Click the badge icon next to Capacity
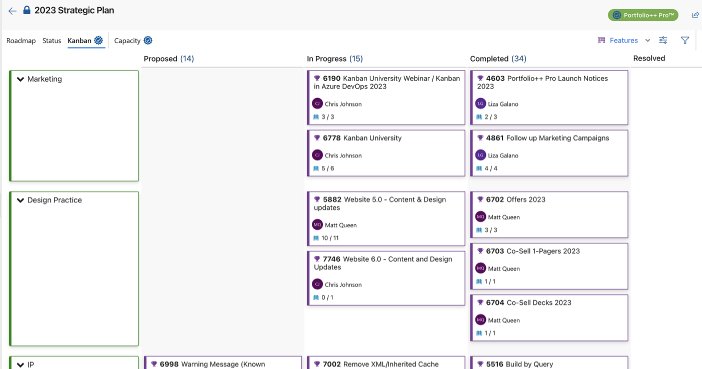The image size is (702, 369). [x=148, y=40]
